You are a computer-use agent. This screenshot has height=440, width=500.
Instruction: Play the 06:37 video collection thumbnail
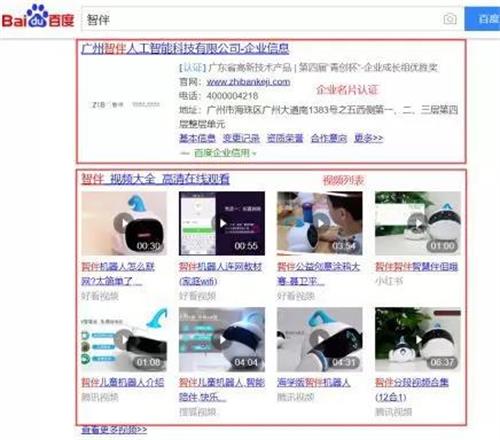coord(418,339)
